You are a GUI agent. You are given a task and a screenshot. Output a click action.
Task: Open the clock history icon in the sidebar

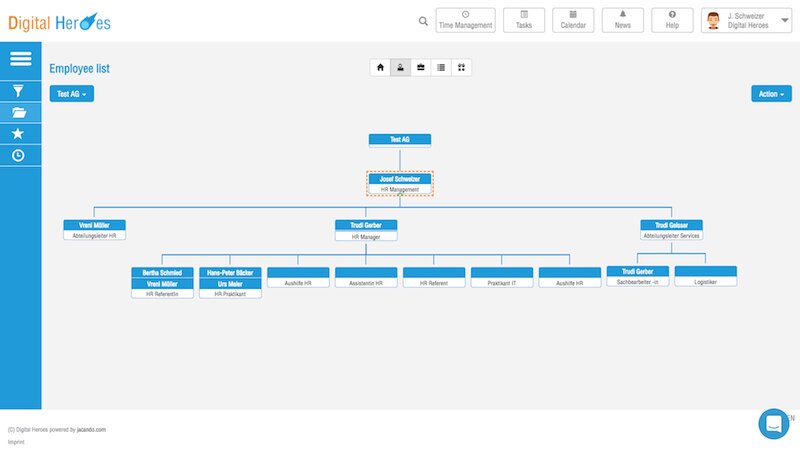click(x=19, y=155)
